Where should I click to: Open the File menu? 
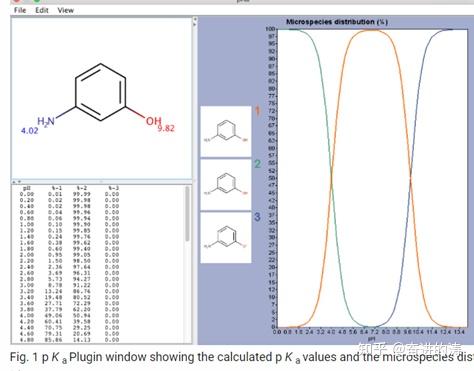point(20,10)
